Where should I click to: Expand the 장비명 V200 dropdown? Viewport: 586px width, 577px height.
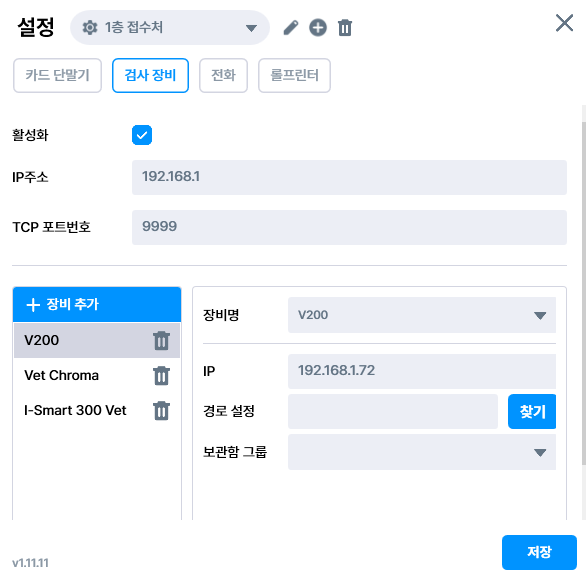(x=422, y=315)
